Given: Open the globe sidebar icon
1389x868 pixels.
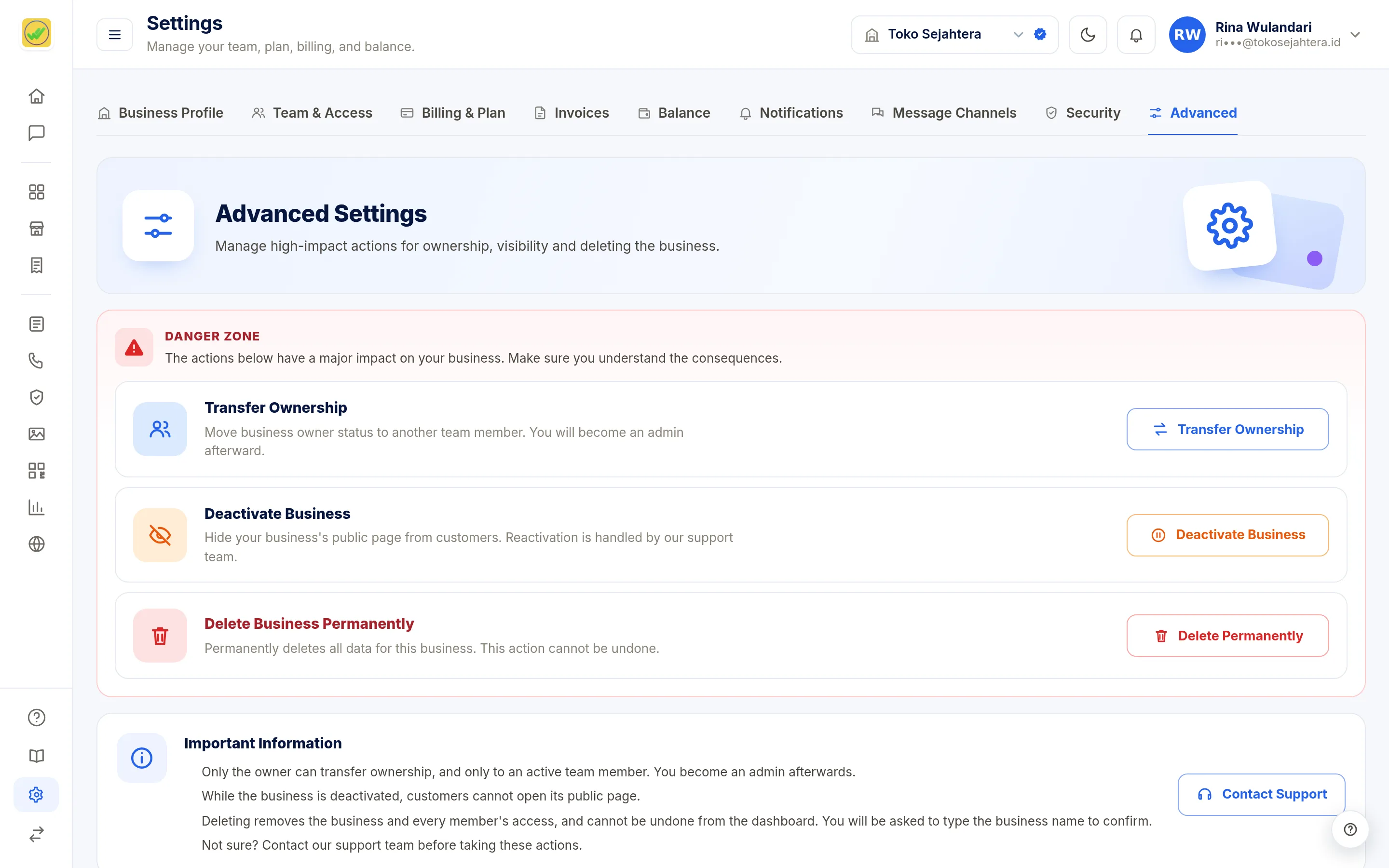Looking at the screenshot, I should (36, 543).
